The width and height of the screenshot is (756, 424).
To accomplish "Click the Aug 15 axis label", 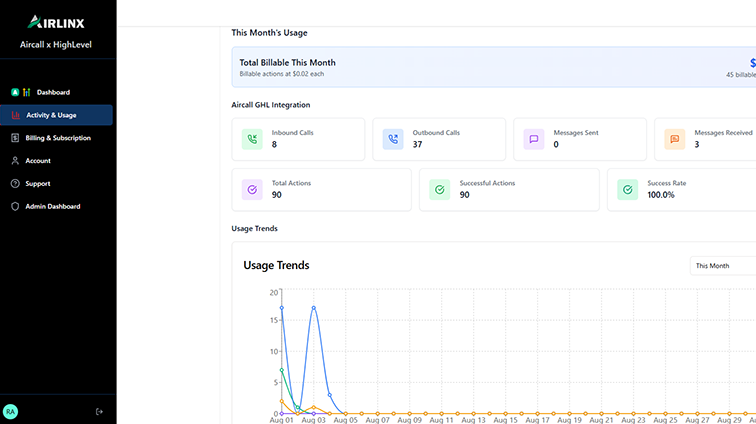I will point(505,420).
